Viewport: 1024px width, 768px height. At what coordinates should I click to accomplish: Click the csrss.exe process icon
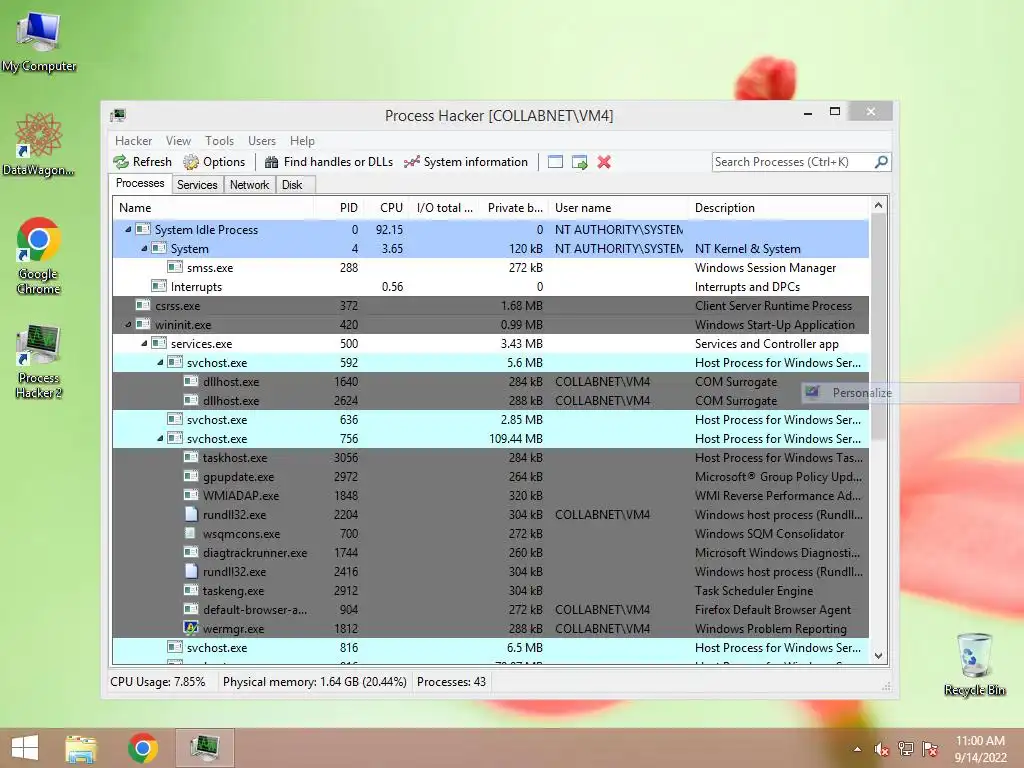142,305
